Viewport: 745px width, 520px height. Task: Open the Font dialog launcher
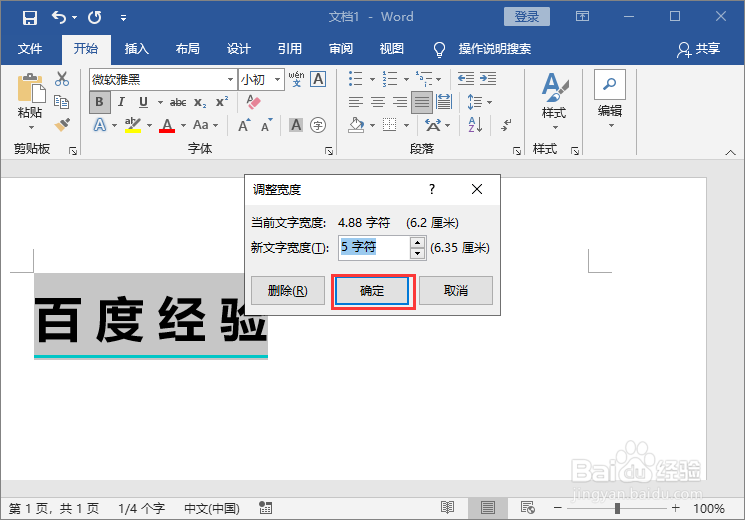click(329, 151)
